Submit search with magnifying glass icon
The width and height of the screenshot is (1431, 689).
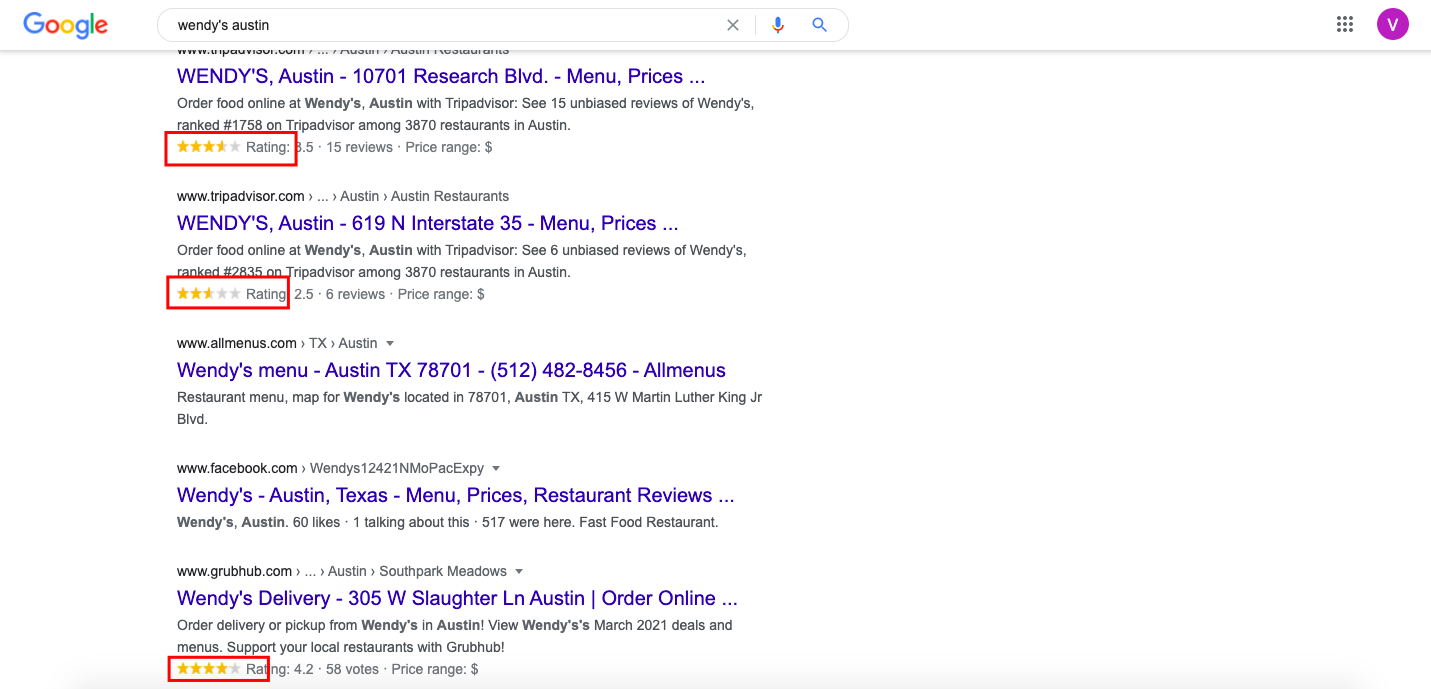pyautogui.click(x=820, y=25)
